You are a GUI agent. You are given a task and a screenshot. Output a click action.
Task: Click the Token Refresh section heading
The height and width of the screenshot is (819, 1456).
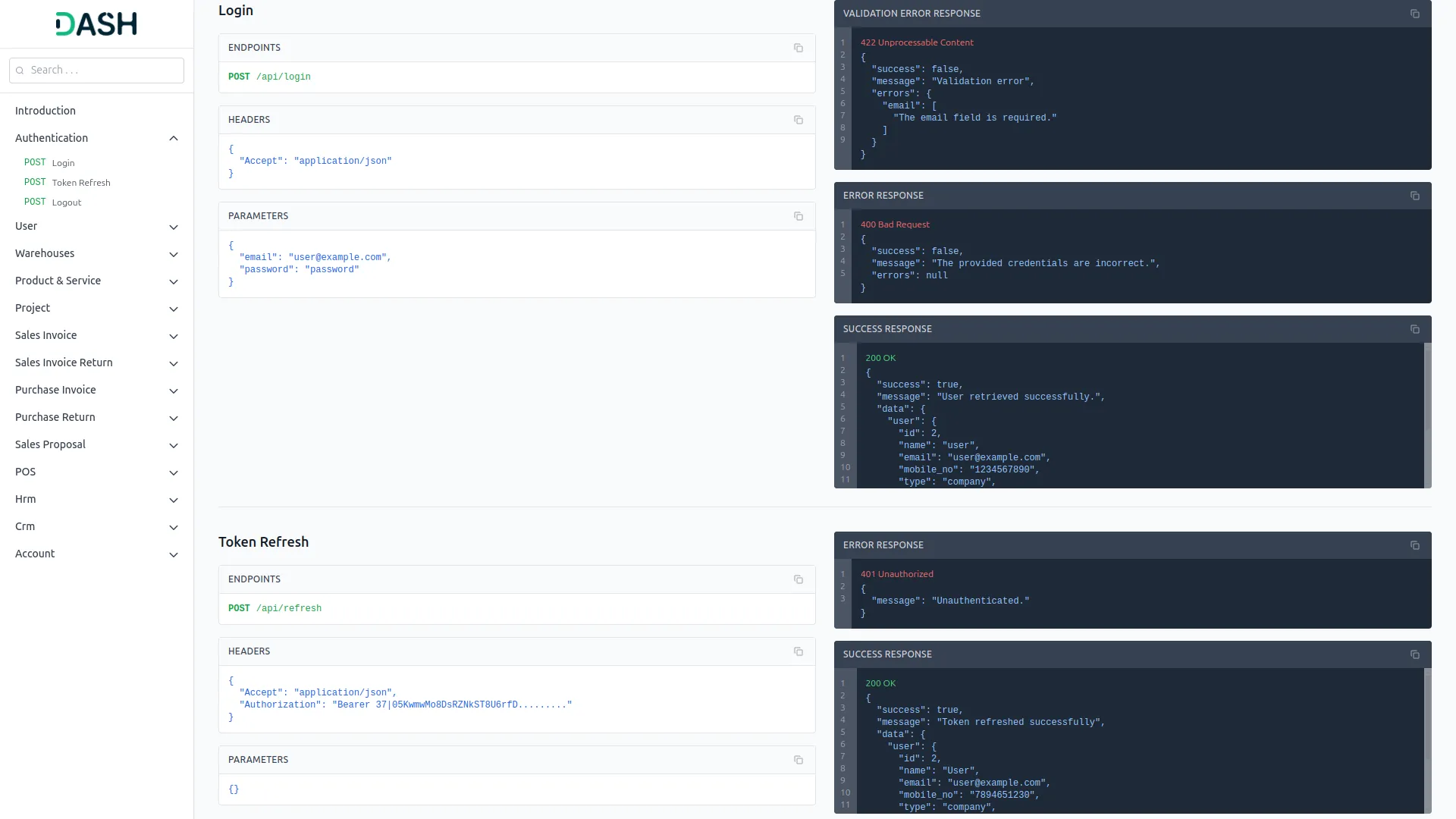[263, 542]
